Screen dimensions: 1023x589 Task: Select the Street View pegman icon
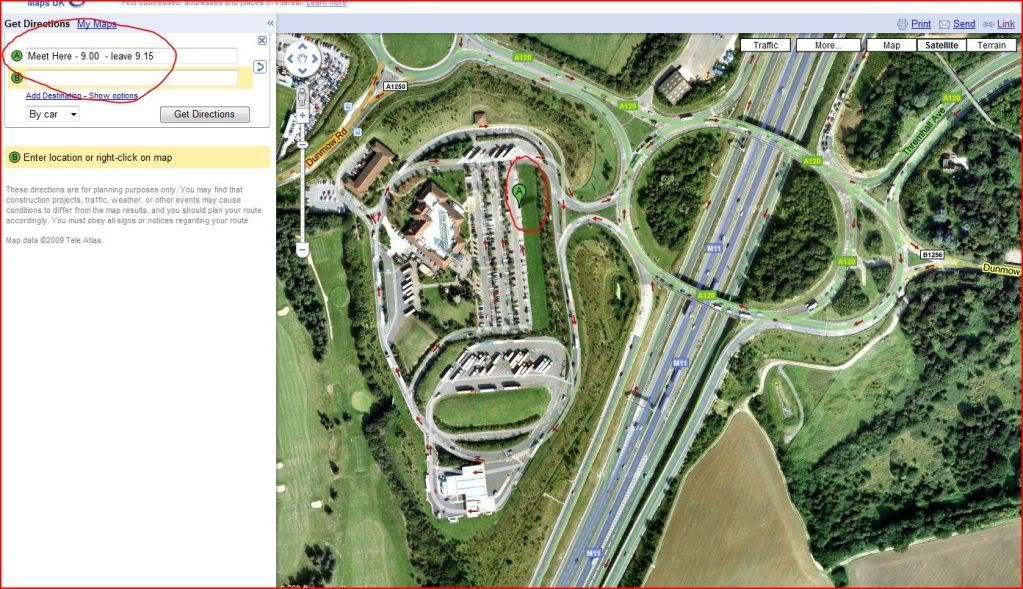coord(302,97)
